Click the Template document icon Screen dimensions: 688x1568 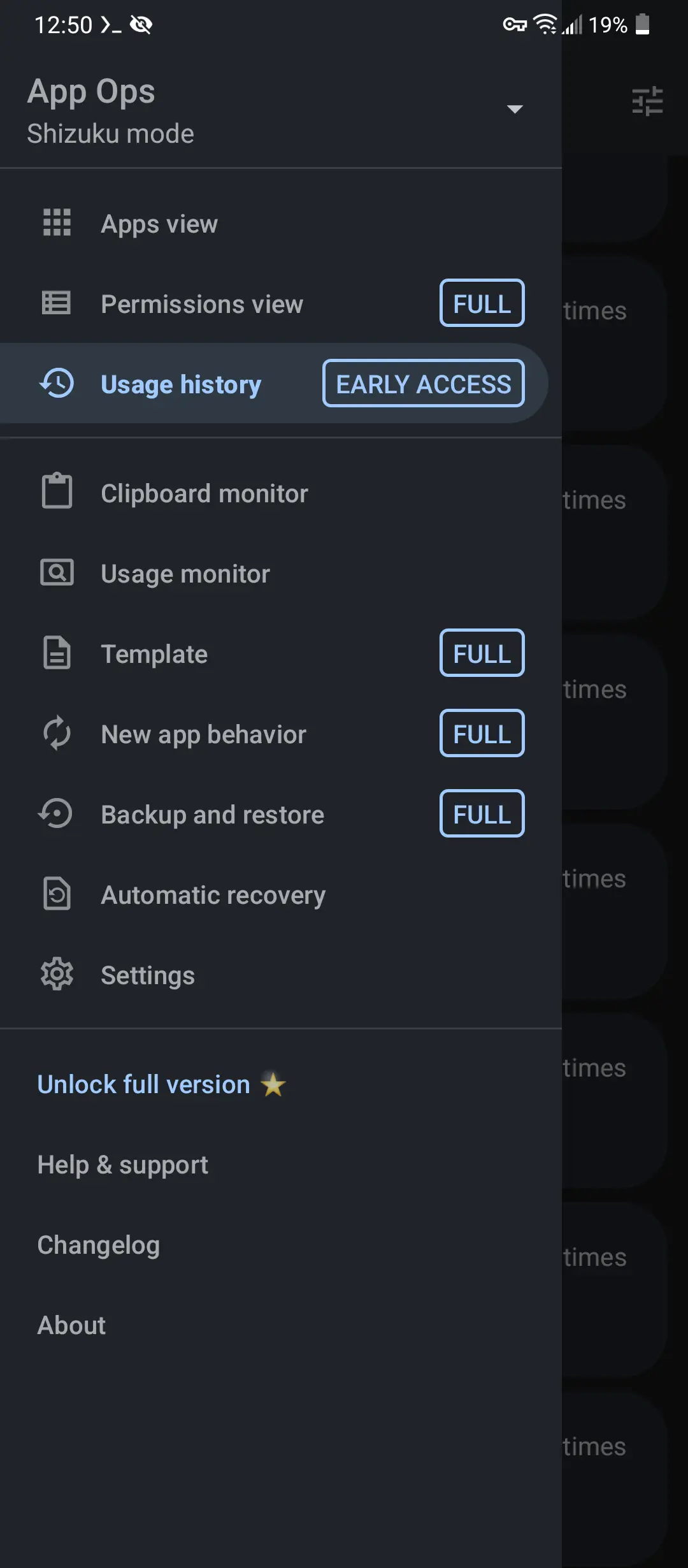tap(57, 653)
